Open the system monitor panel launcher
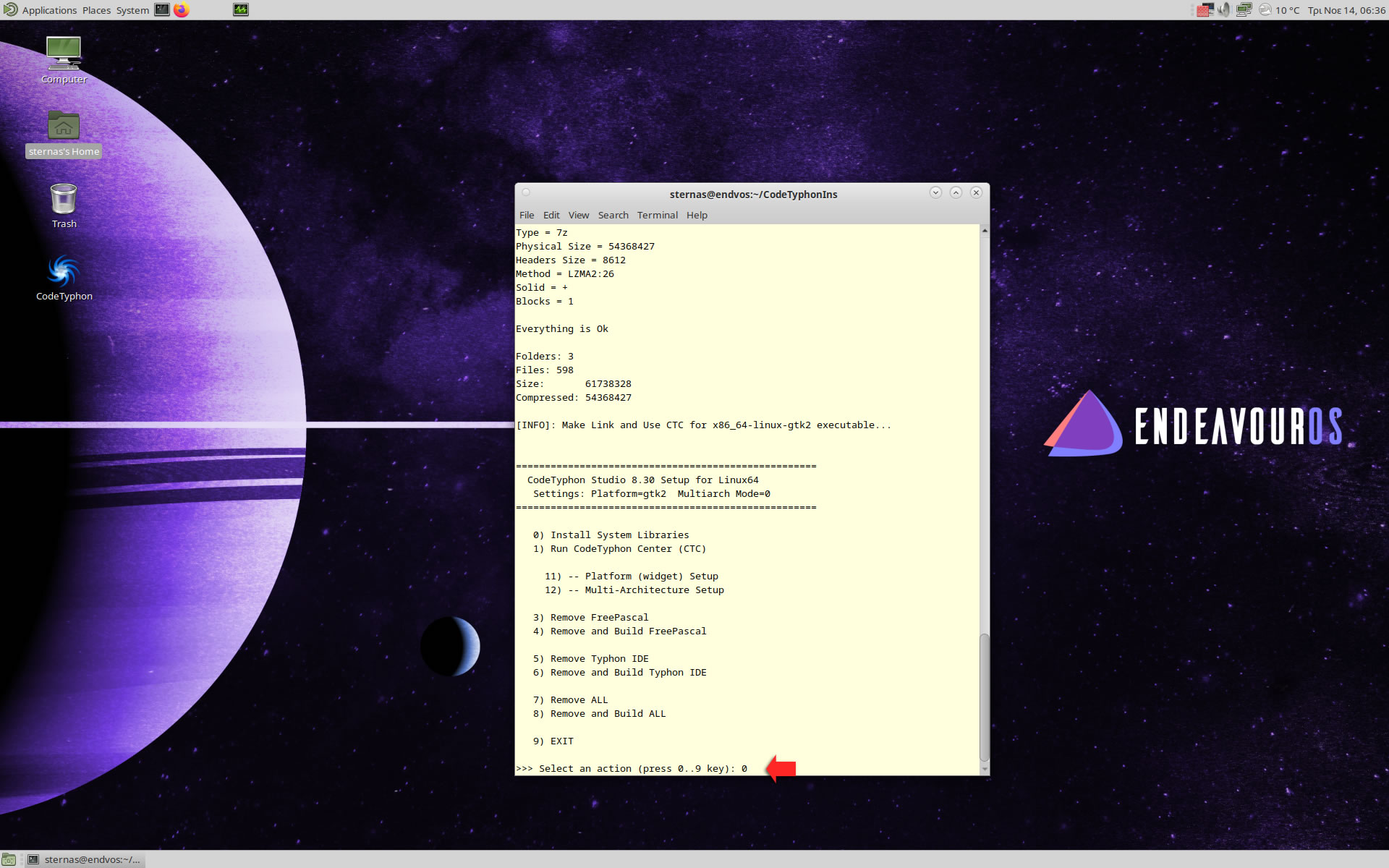 (241, 9)
